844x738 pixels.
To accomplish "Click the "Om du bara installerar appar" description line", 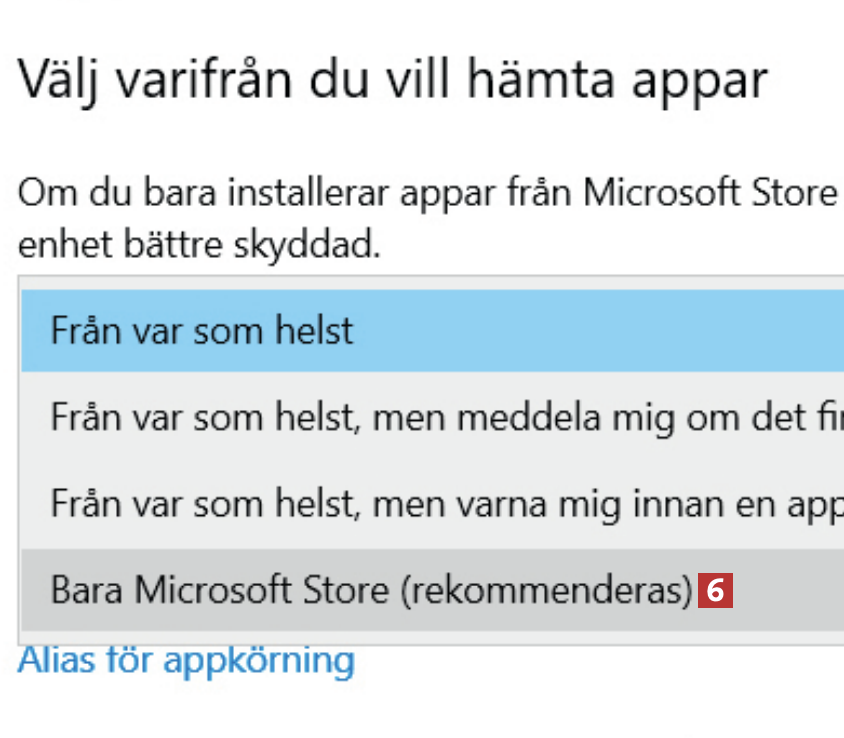I will (x=426, y=192).
